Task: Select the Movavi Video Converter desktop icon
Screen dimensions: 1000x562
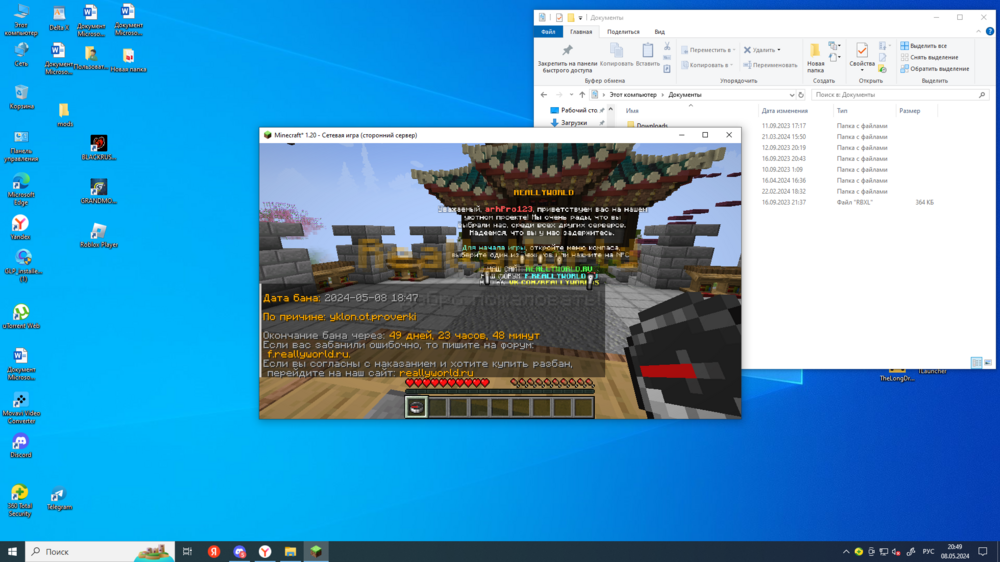Action: pyautogui.click(x=21, y=408)
